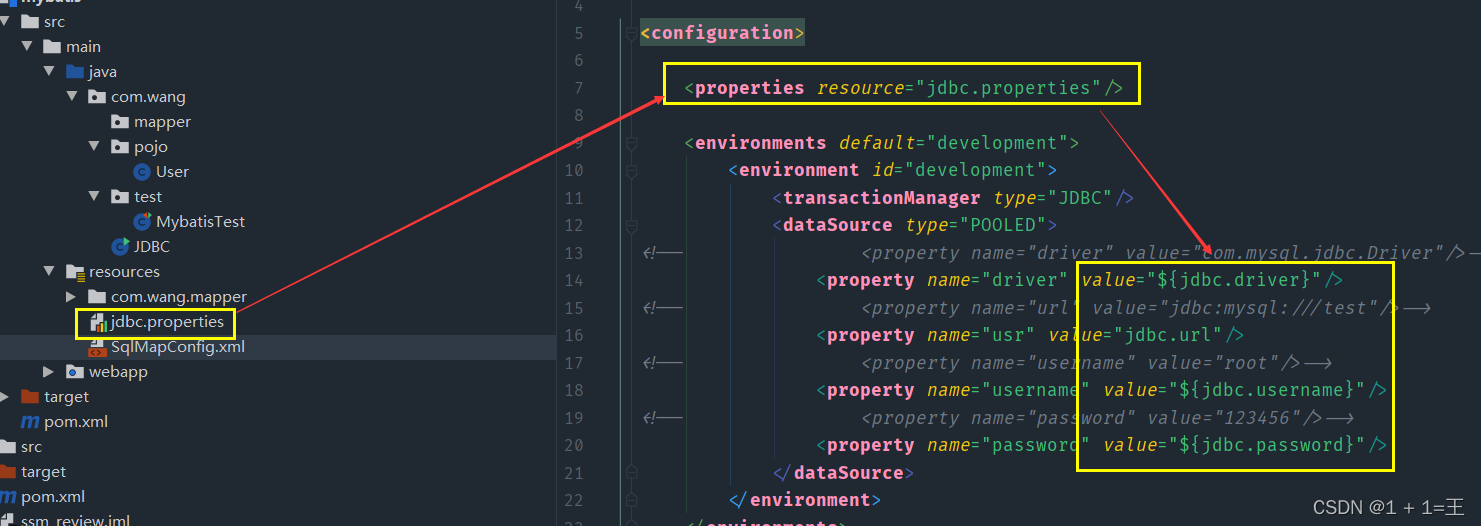Fold the environments block on line 9

tap(630, 143)
